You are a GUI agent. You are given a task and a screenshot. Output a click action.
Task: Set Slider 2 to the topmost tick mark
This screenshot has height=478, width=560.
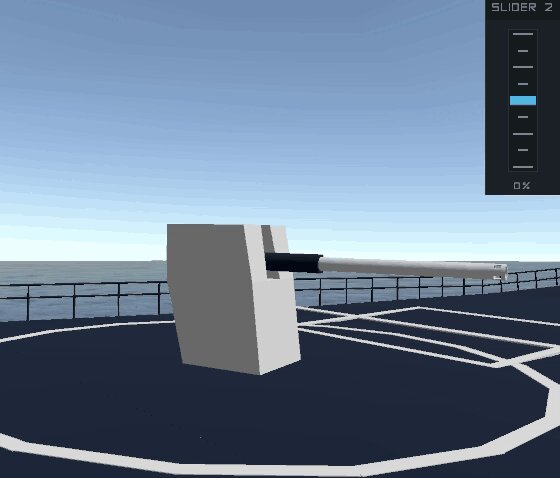click(523, 34)
